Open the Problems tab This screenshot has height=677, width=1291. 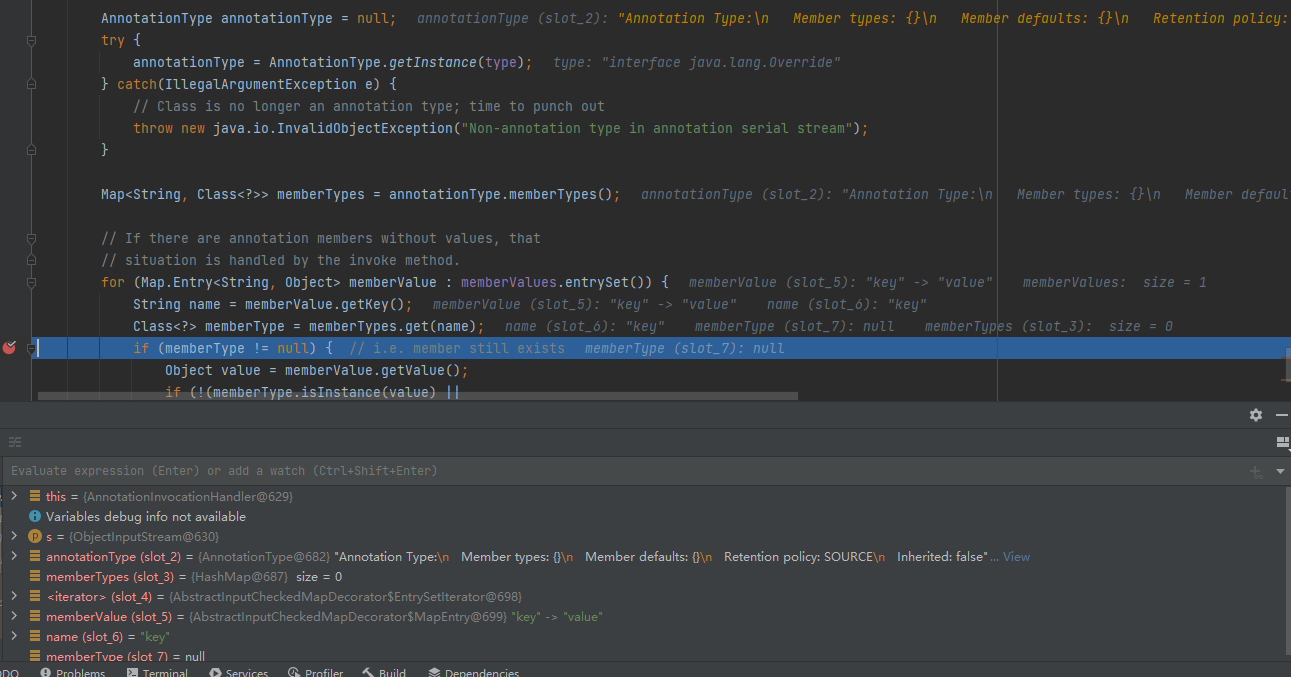[x=73, y=673]
